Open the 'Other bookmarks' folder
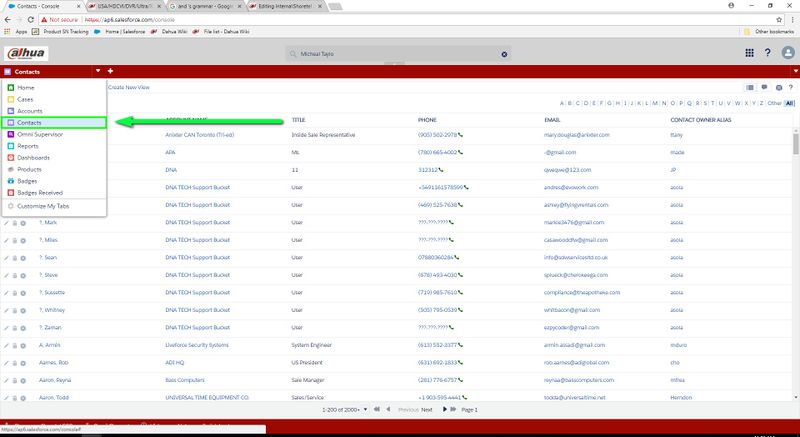 point(770,32)
